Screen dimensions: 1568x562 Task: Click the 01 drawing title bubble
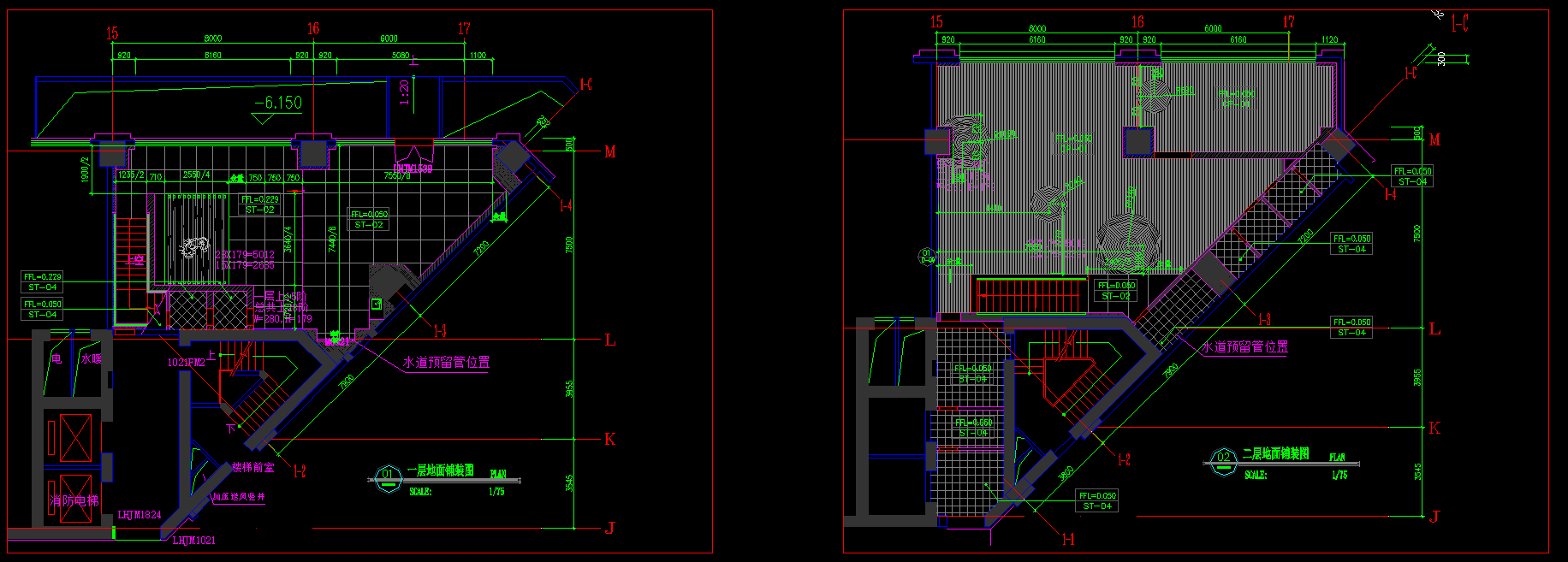389,476
